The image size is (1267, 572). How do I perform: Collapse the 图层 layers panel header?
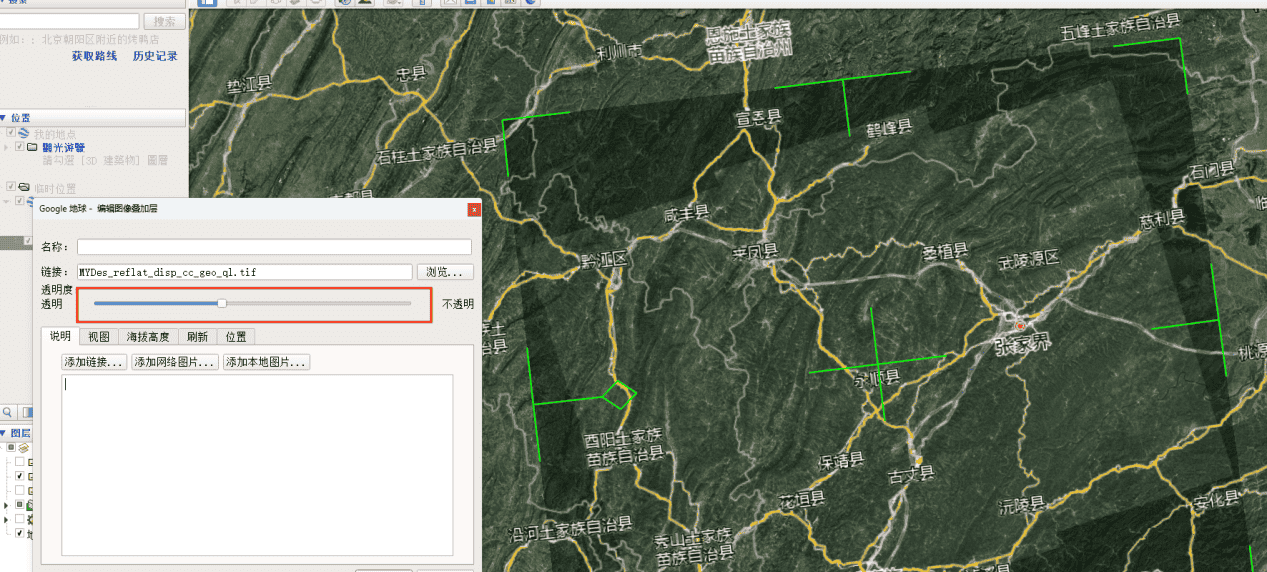[16, 433]
